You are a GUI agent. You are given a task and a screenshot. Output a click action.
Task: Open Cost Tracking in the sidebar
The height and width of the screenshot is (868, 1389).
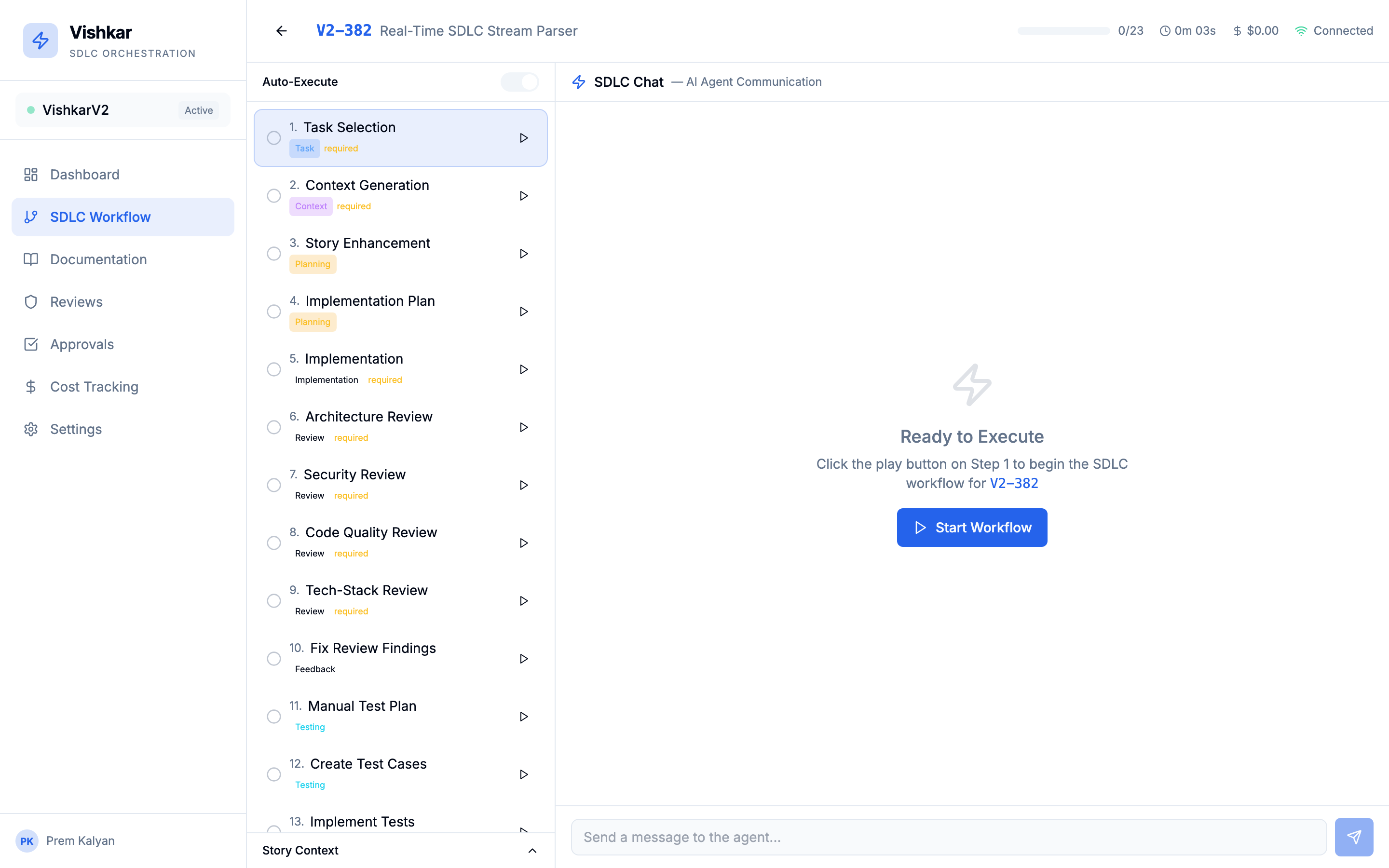[94, 386]
